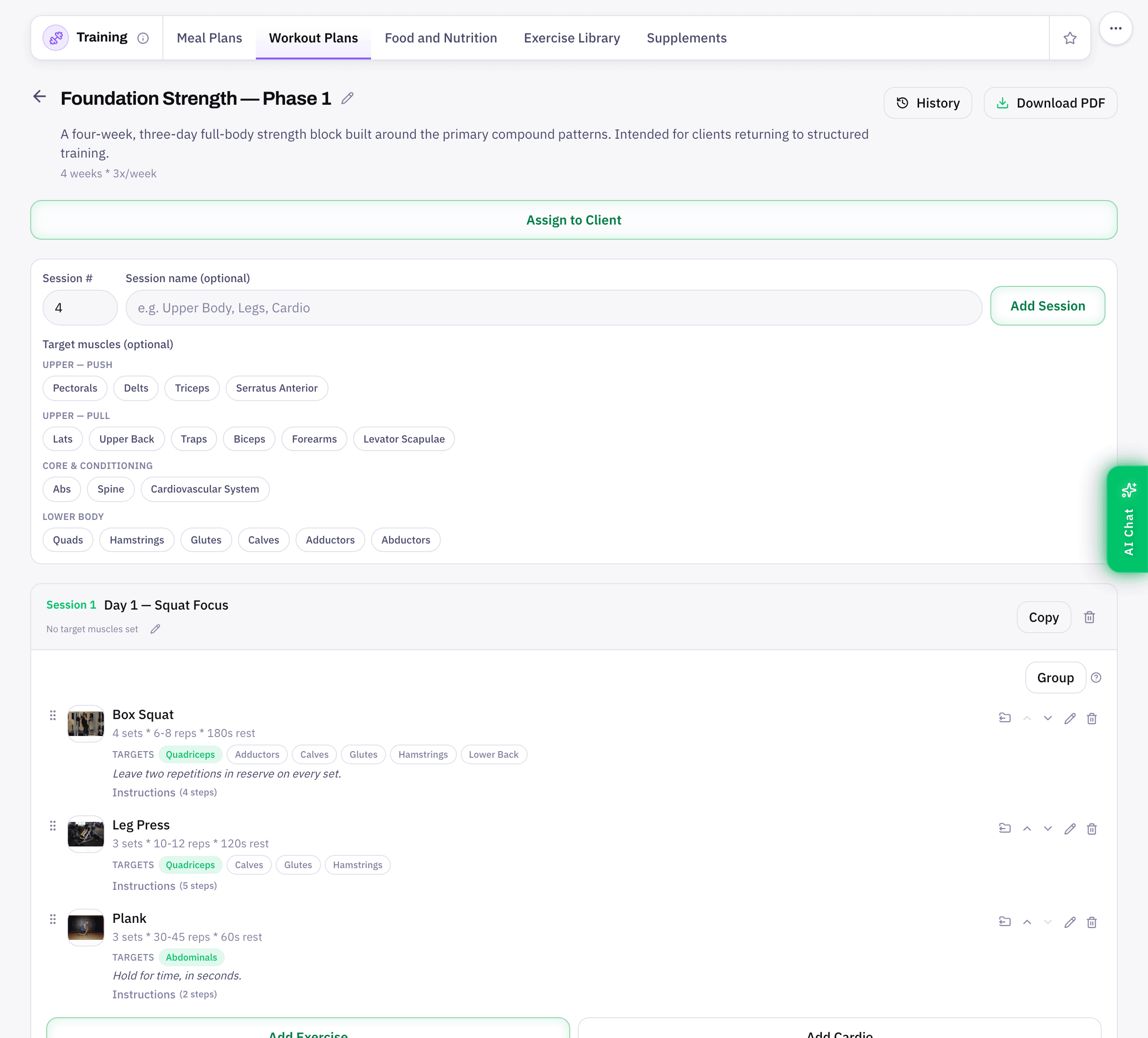This screenshot has height=1038, width=1148.
Task: Click the swap icon on Leg Press row
Action: pos(1004,829)
